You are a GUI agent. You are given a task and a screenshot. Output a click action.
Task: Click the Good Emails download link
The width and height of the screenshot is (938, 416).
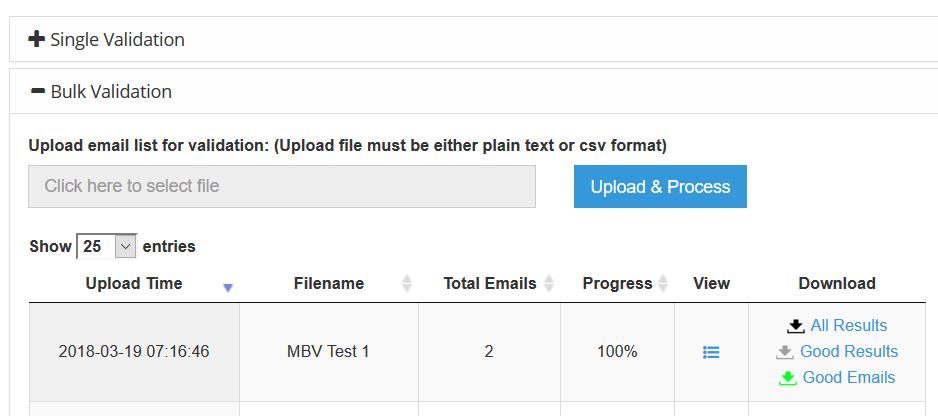(849, 378)
